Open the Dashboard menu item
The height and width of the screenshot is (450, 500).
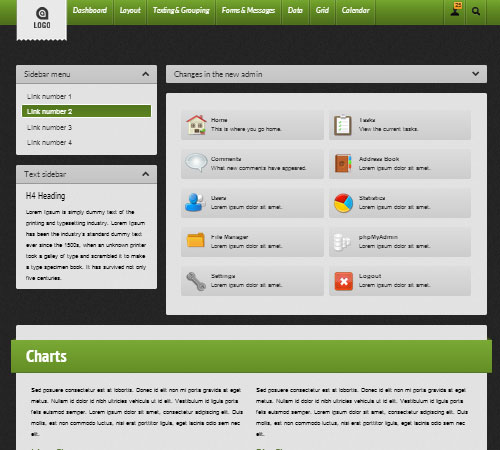click(x=90, y=10)
